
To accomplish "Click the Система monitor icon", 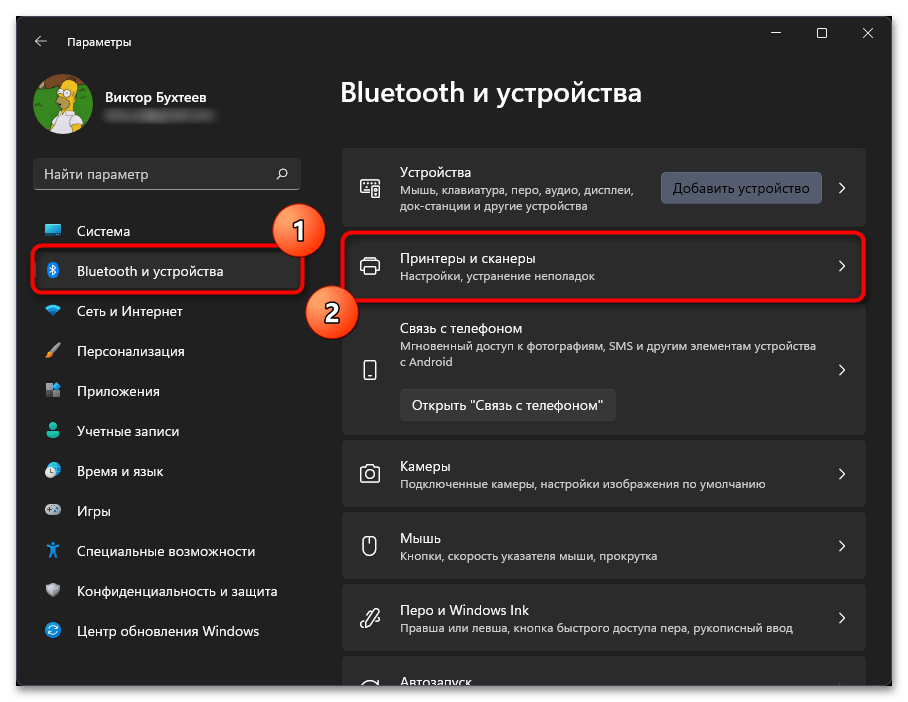I will pyautogui.click(x=53, y=231).
